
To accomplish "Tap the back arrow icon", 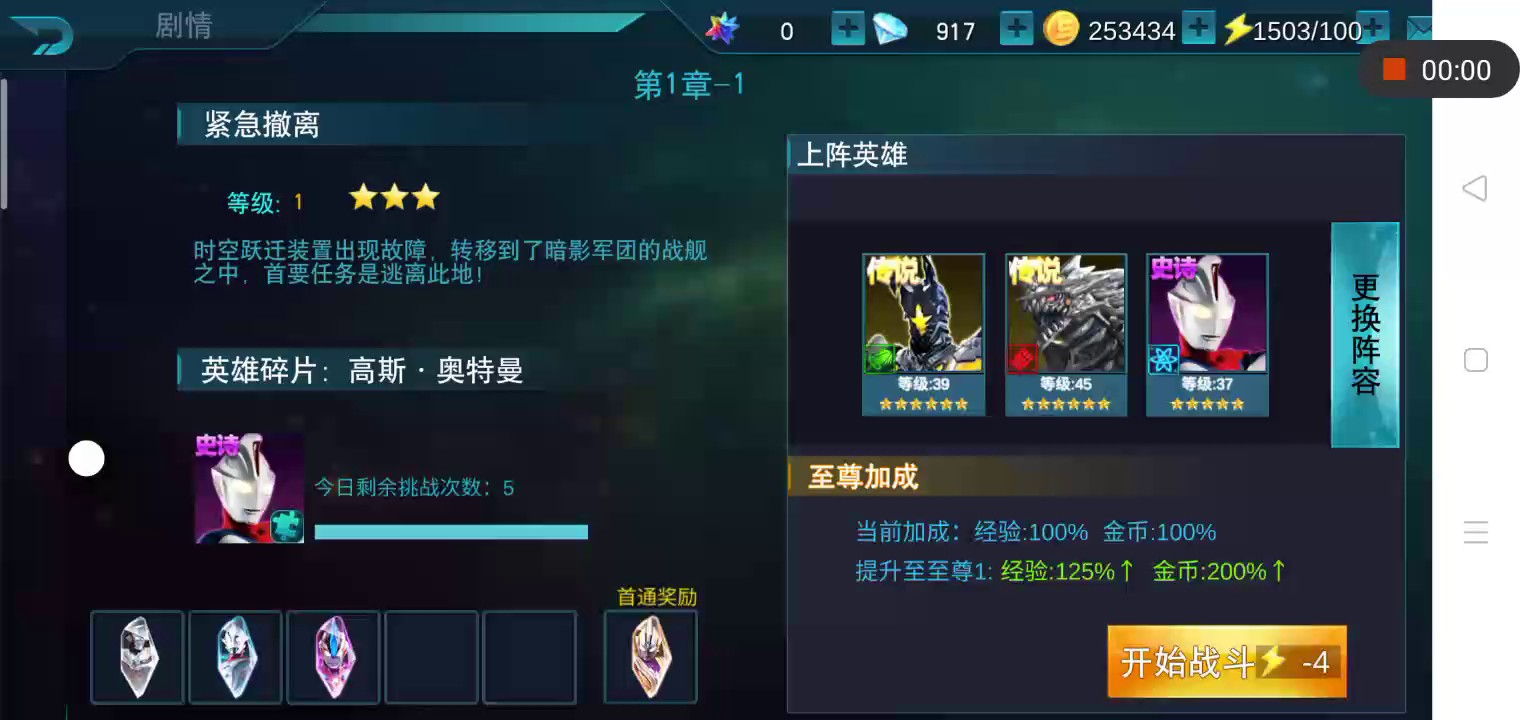I will (x=42, y=34).
